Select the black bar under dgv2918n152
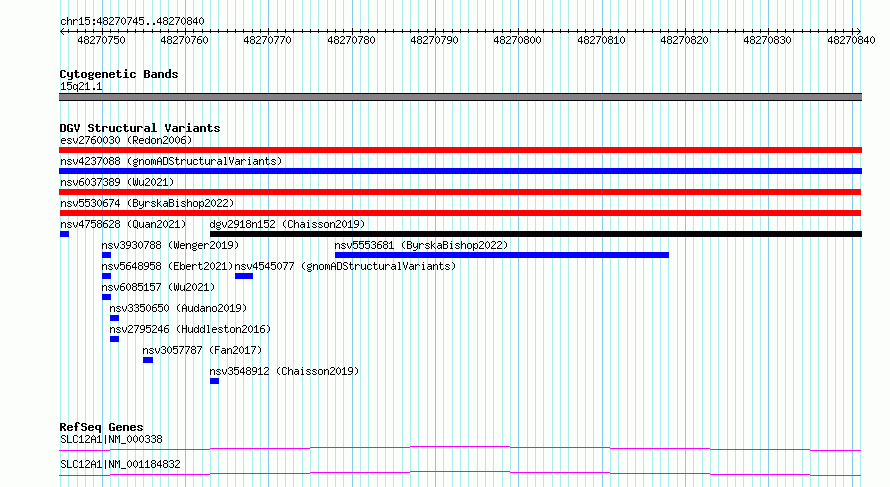Screen dimensions: 890x487 click(x=536, y=234)
